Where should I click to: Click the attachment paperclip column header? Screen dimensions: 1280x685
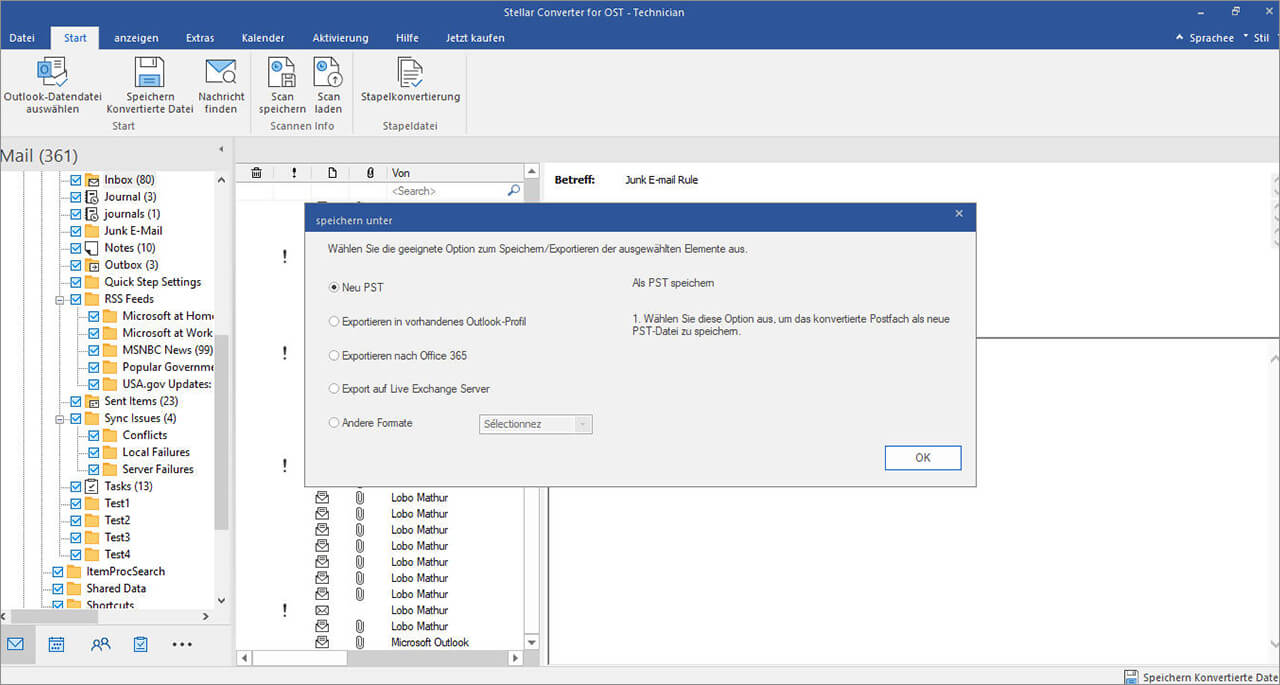coord(370,173)
